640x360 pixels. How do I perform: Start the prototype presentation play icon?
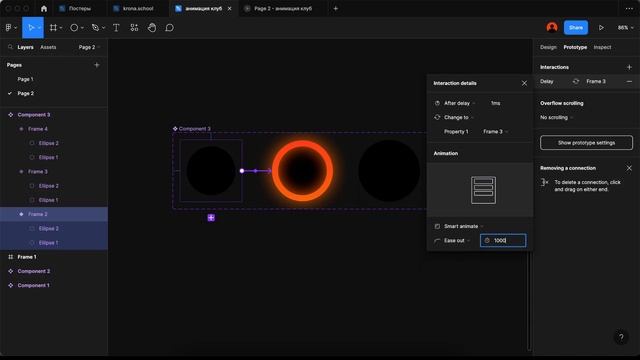[x=601, y=28]
